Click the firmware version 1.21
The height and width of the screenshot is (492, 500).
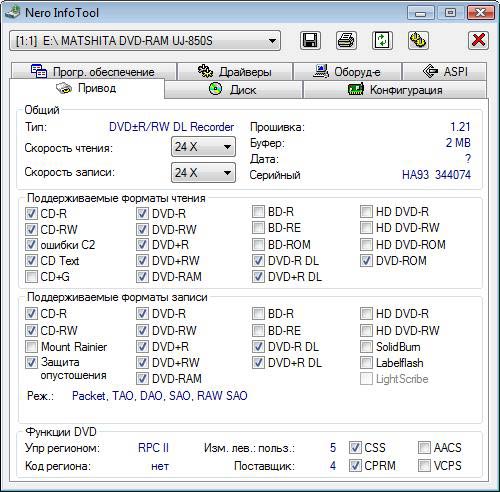click(x=460, y=127)
